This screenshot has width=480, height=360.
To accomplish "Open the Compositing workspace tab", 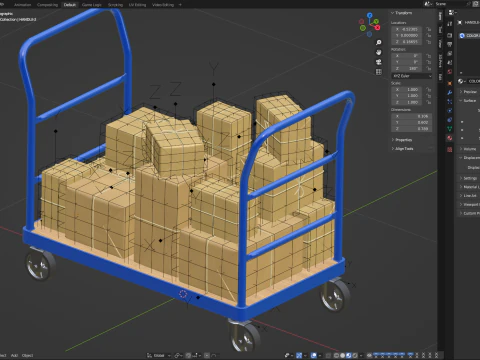I will [47, 5].
